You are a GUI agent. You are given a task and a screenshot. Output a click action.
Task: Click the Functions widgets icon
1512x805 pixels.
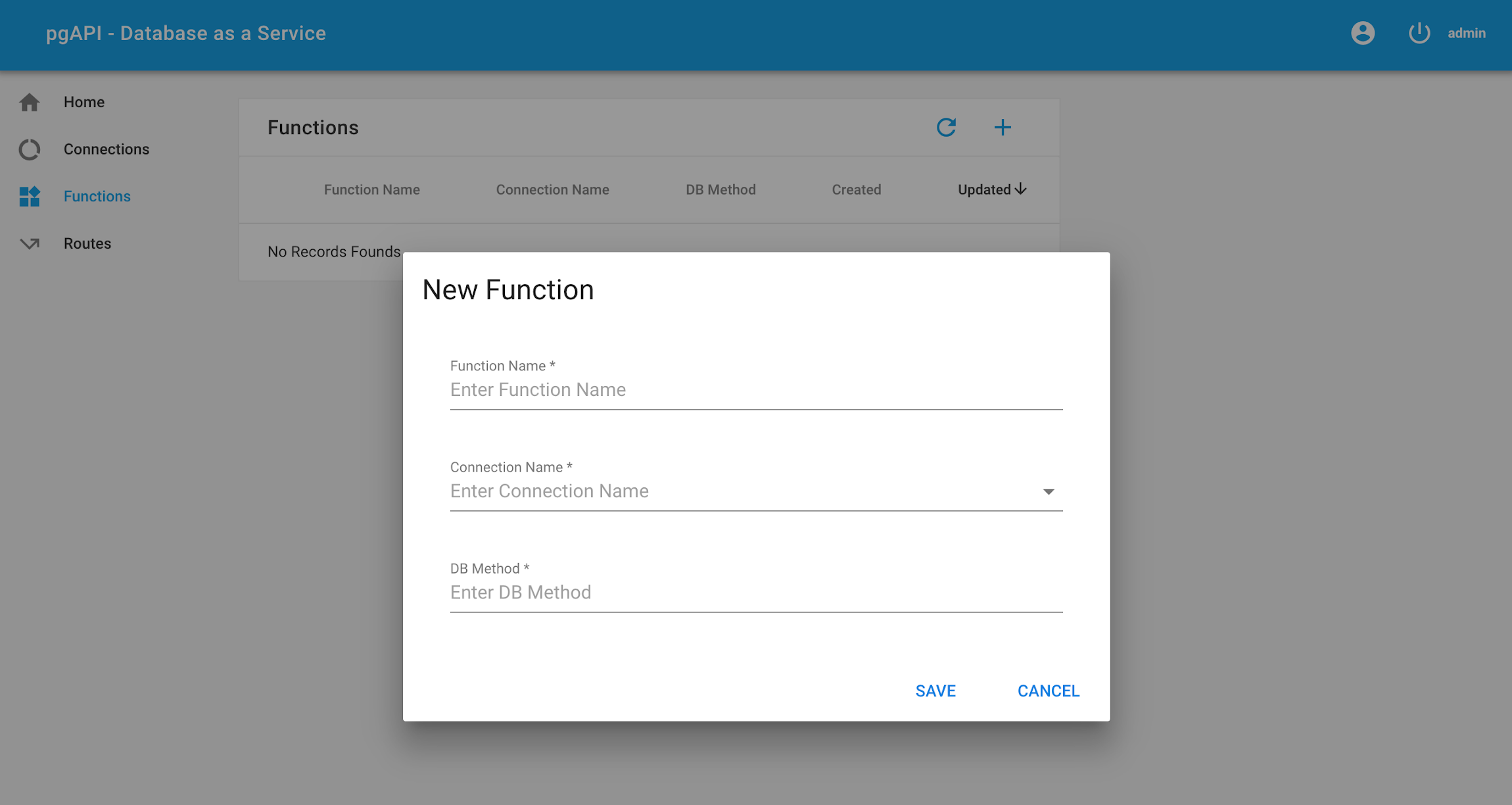click(x=30, y=197)
